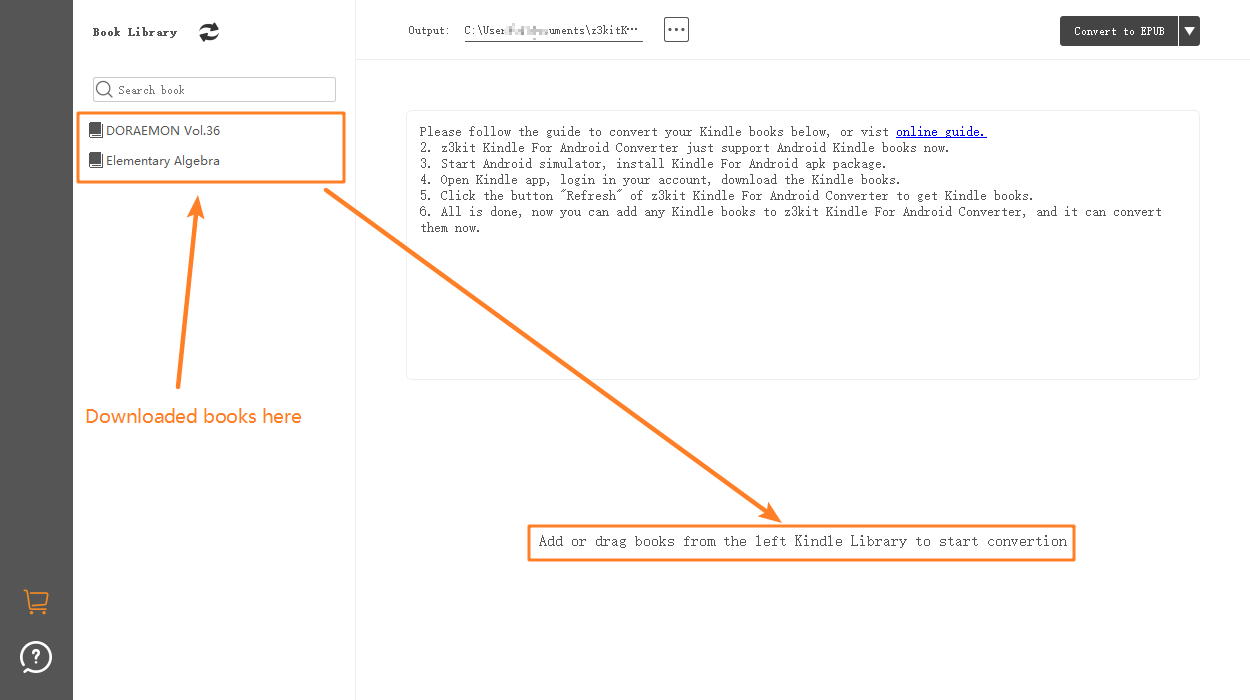This screenshot has width=1250, height=700.
Task: Open the shopping cart
Action: [36, 601]
